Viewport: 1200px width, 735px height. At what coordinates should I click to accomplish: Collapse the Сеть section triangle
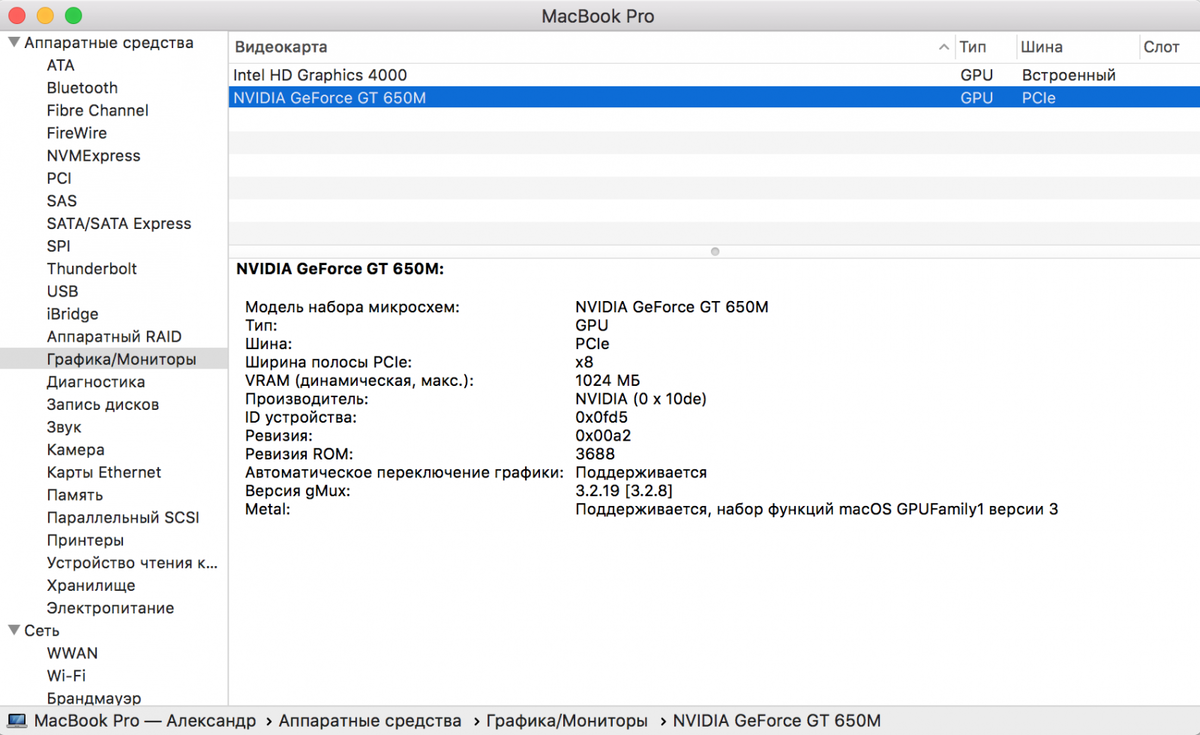click(14, 631)
